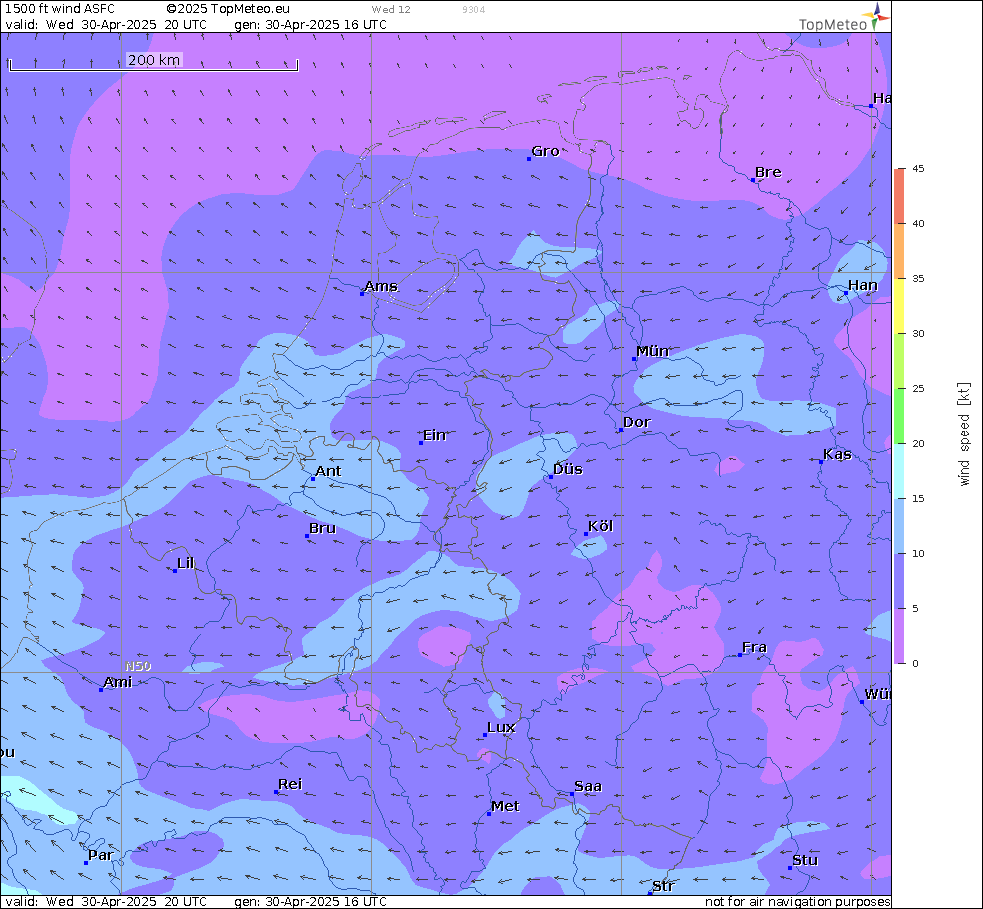Click the "Ein" city label
This screenshot has width=983, height=909.
[434, 435]
